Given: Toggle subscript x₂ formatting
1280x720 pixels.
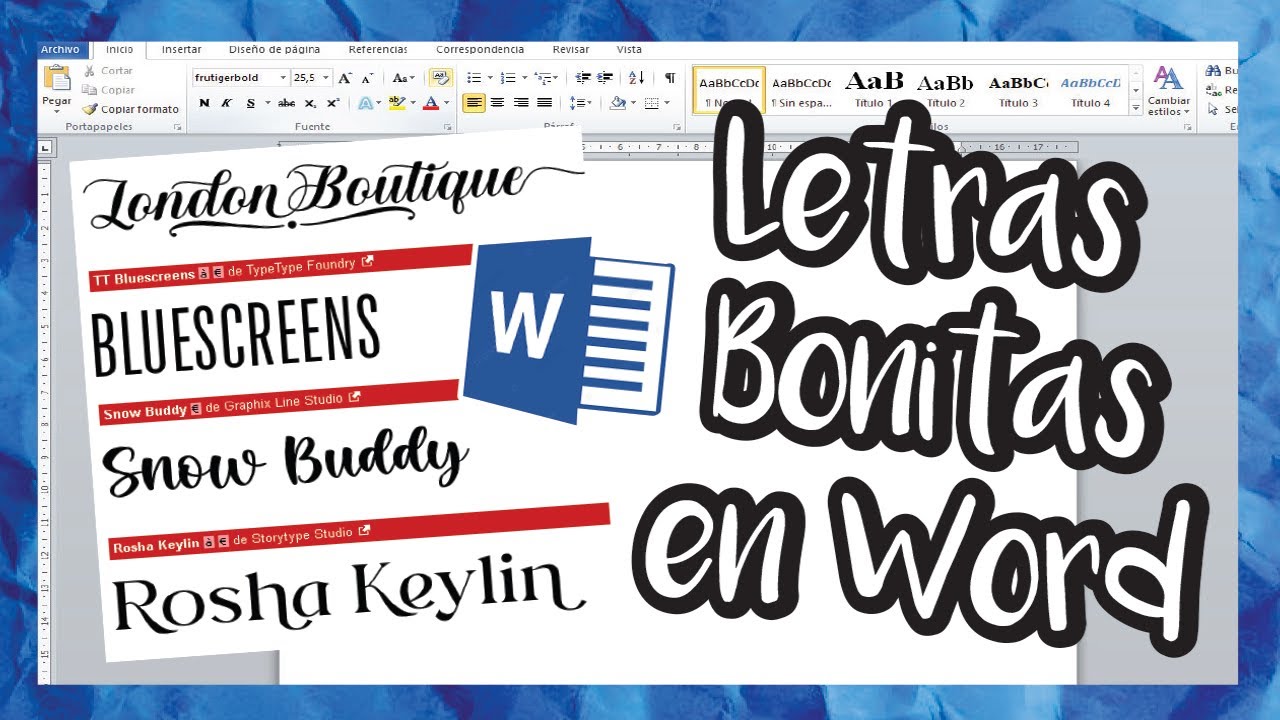Looking at the screenshot, I should [311, 103].
